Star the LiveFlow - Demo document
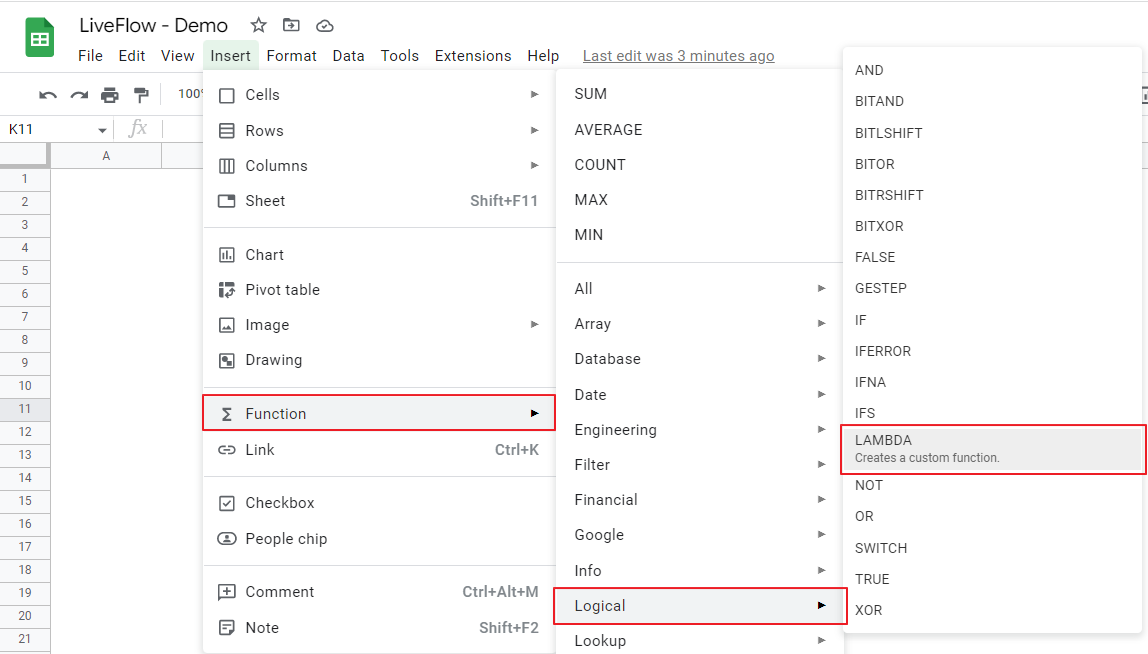 point(258,26)
